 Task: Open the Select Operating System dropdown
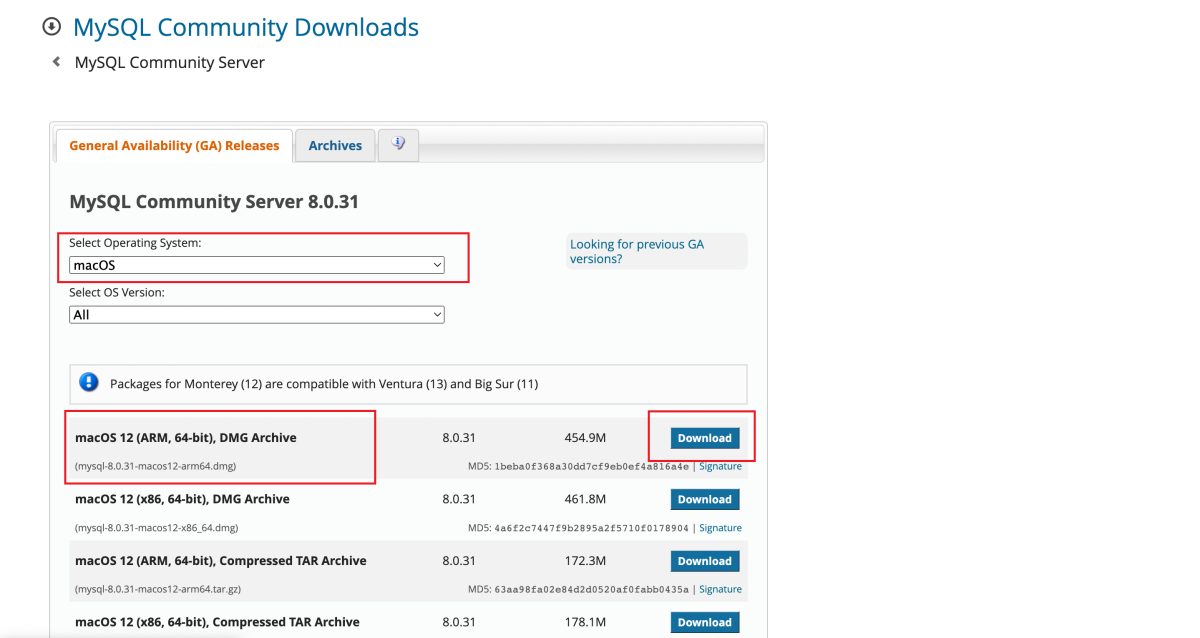coord(257,265)
